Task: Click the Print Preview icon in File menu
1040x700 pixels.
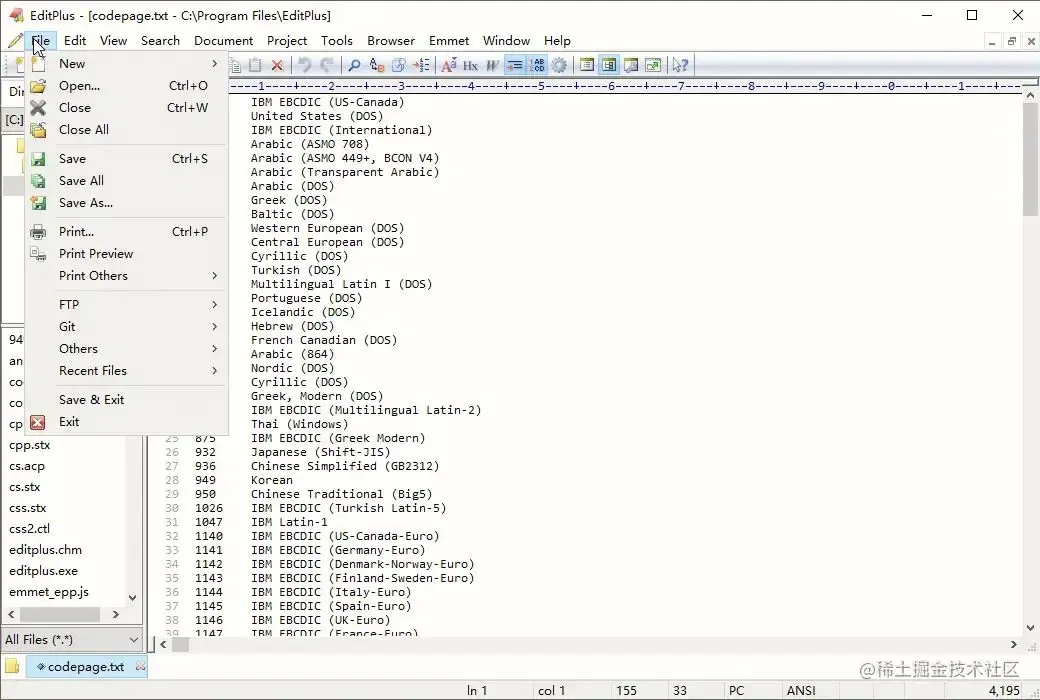Action: click(x=38, y=253)
